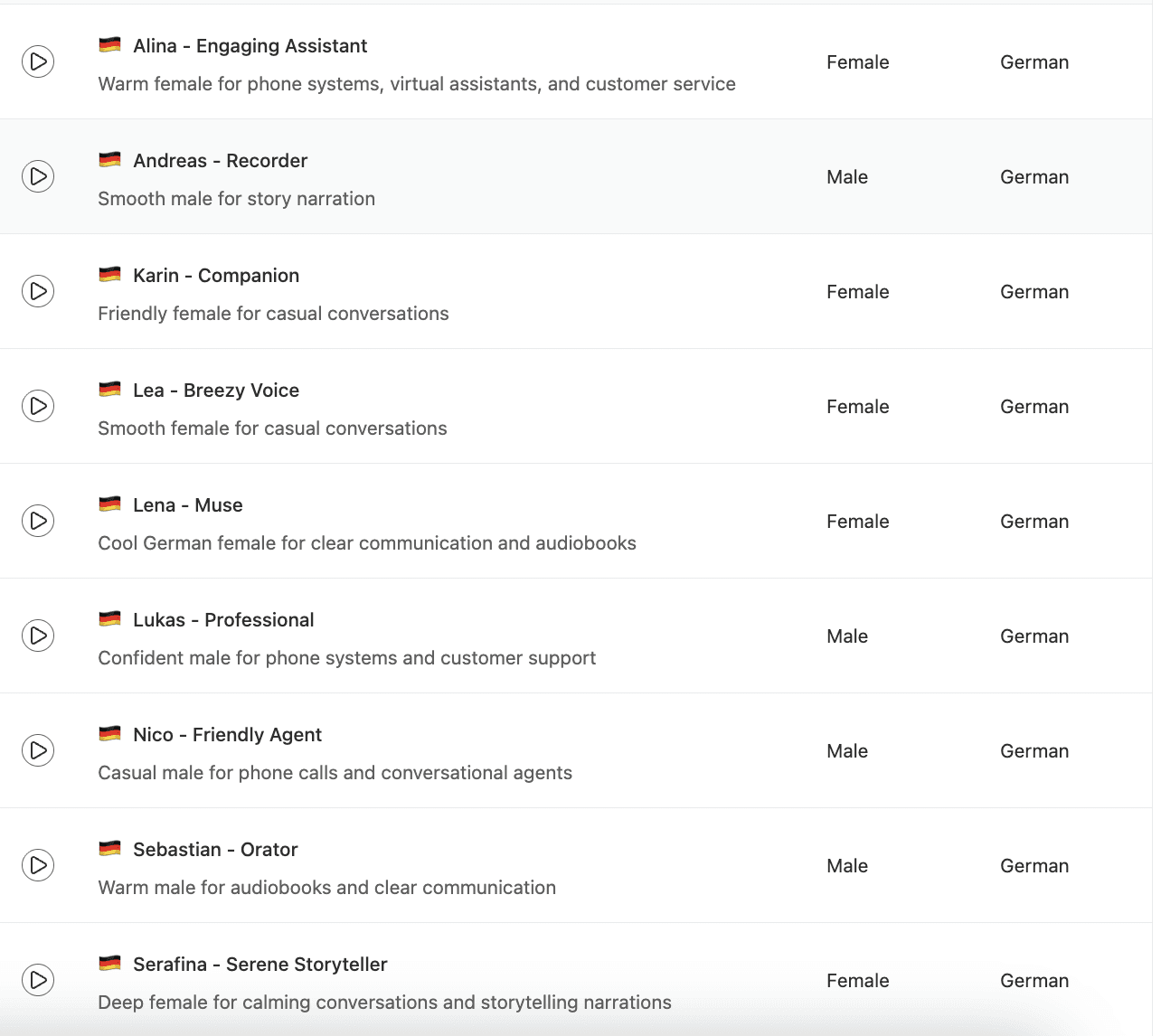Play Lena Muse voice preview
Screen dimensions: 1161x1036
(x=38, y=521)
